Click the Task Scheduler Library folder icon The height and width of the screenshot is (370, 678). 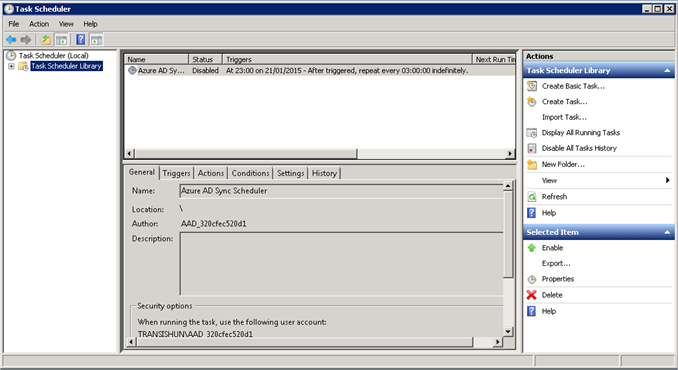[23, 66]
